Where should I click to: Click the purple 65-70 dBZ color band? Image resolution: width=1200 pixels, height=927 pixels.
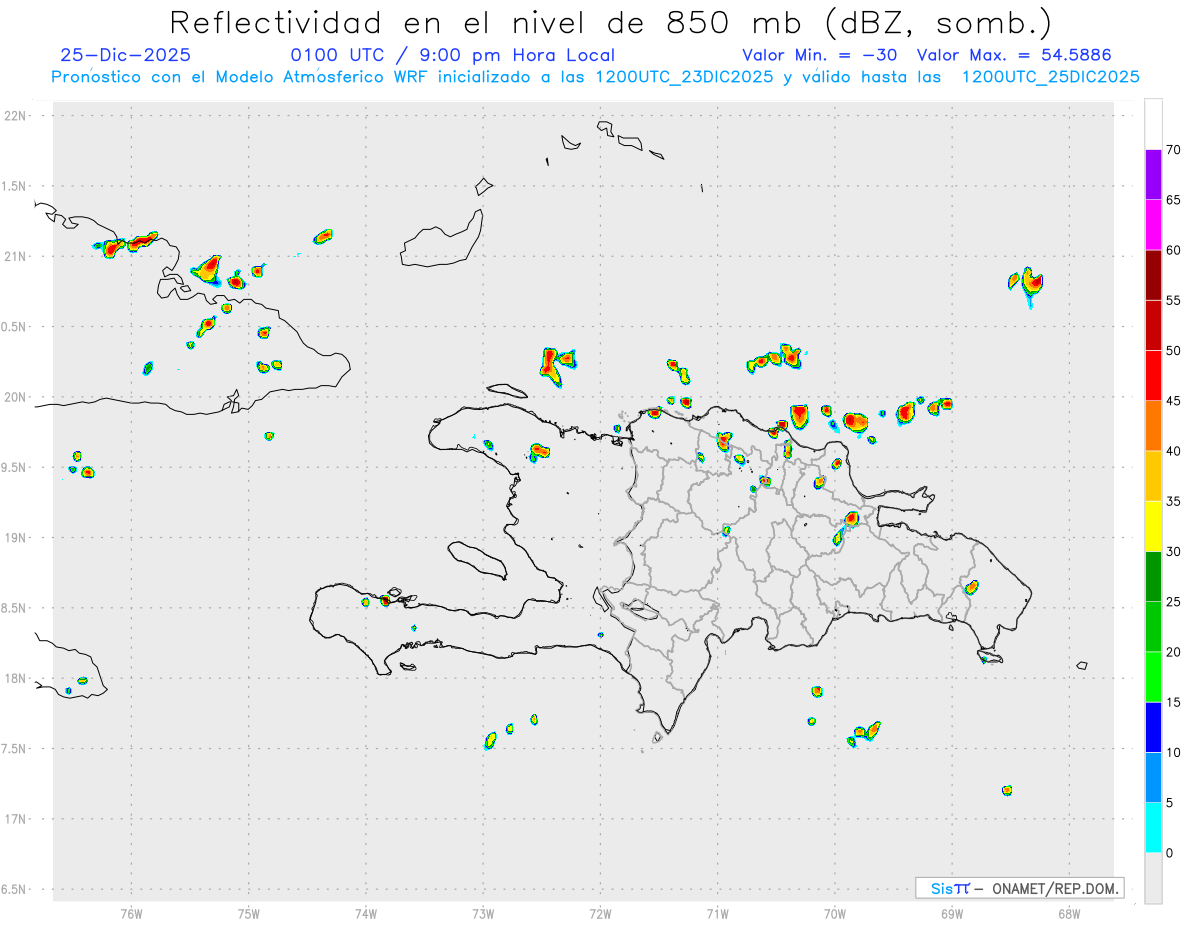coord(1153,175)
